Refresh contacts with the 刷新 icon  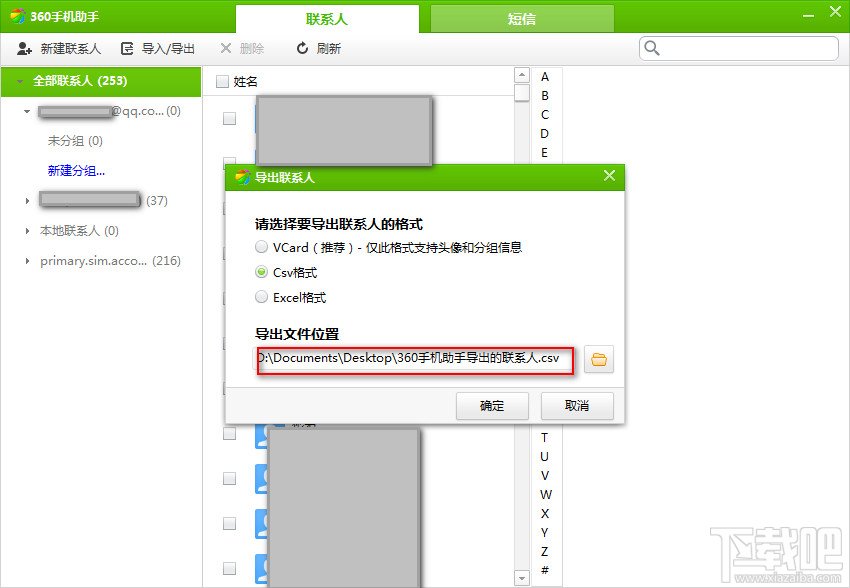(300, 47)
